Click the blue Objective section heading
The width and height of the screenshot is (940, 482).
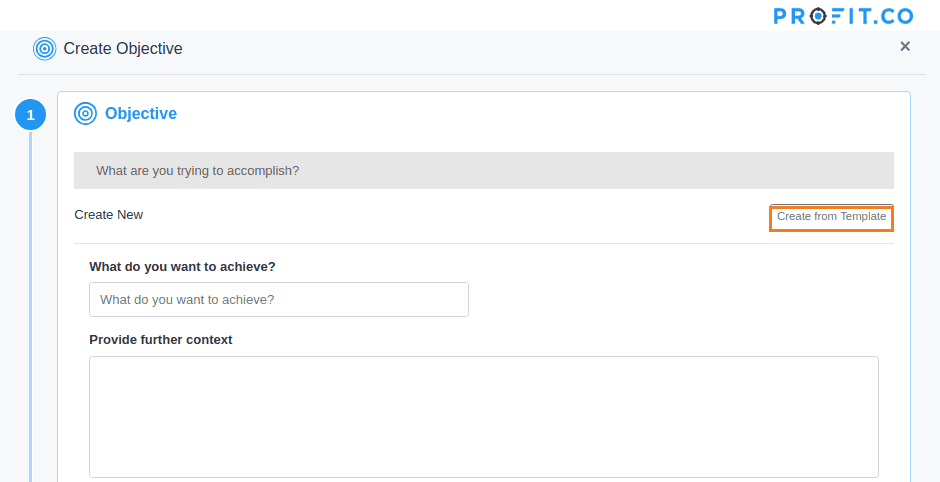141,113
